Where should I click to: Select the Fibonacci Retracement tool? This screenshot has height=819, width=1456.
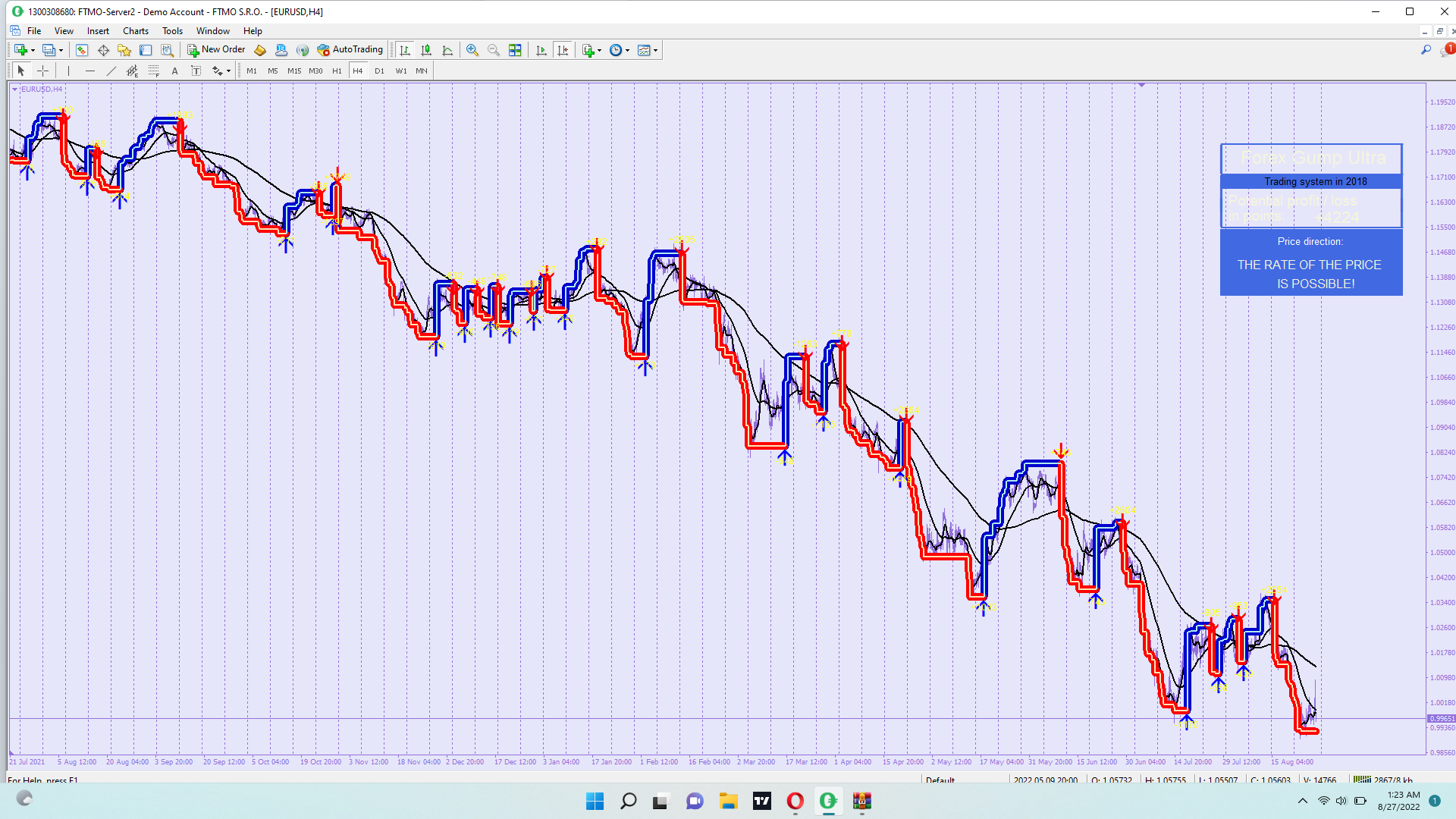154,71
